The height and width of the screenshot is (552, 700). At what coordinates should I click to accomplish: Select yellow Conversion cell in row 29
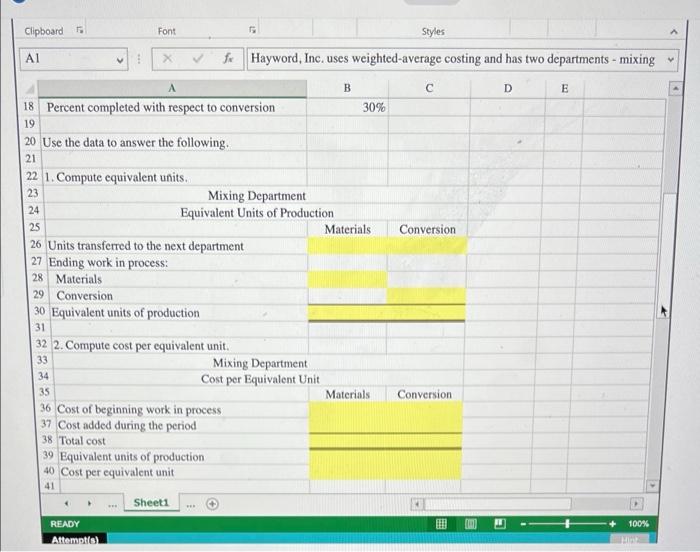(x=426, y=296)
